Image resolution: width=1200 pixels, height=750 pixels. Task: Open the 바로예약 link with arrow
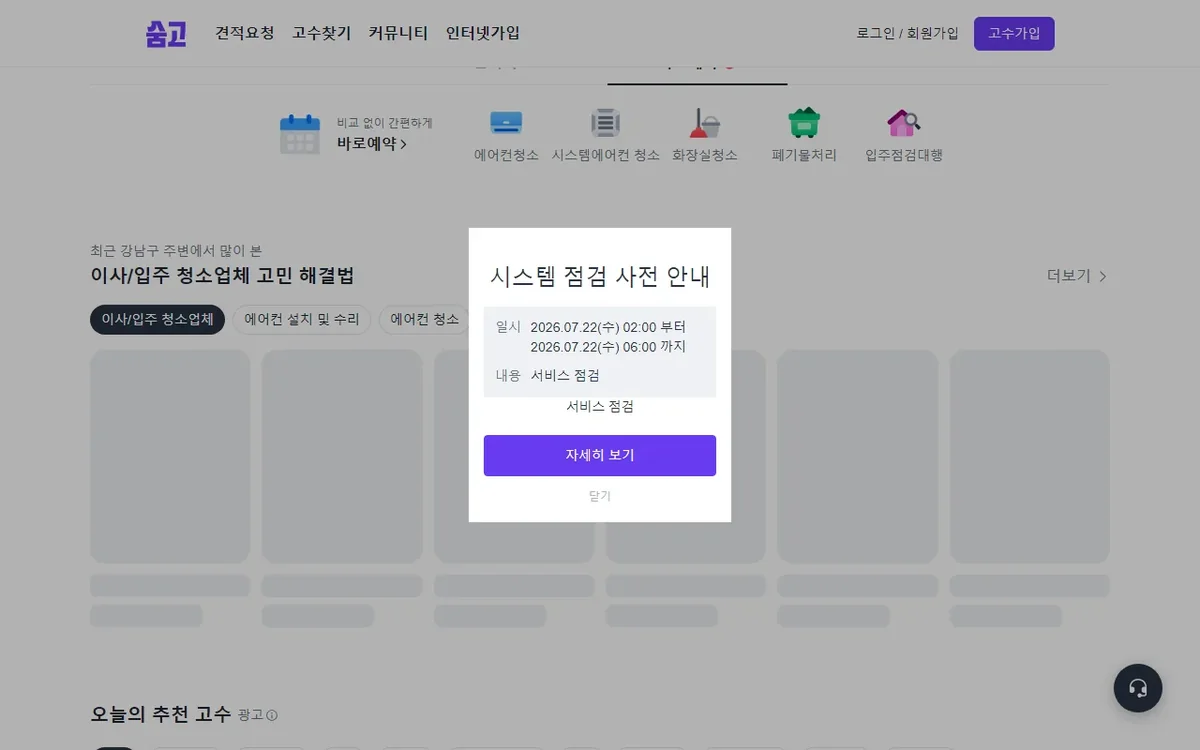(x=372, y=143)
